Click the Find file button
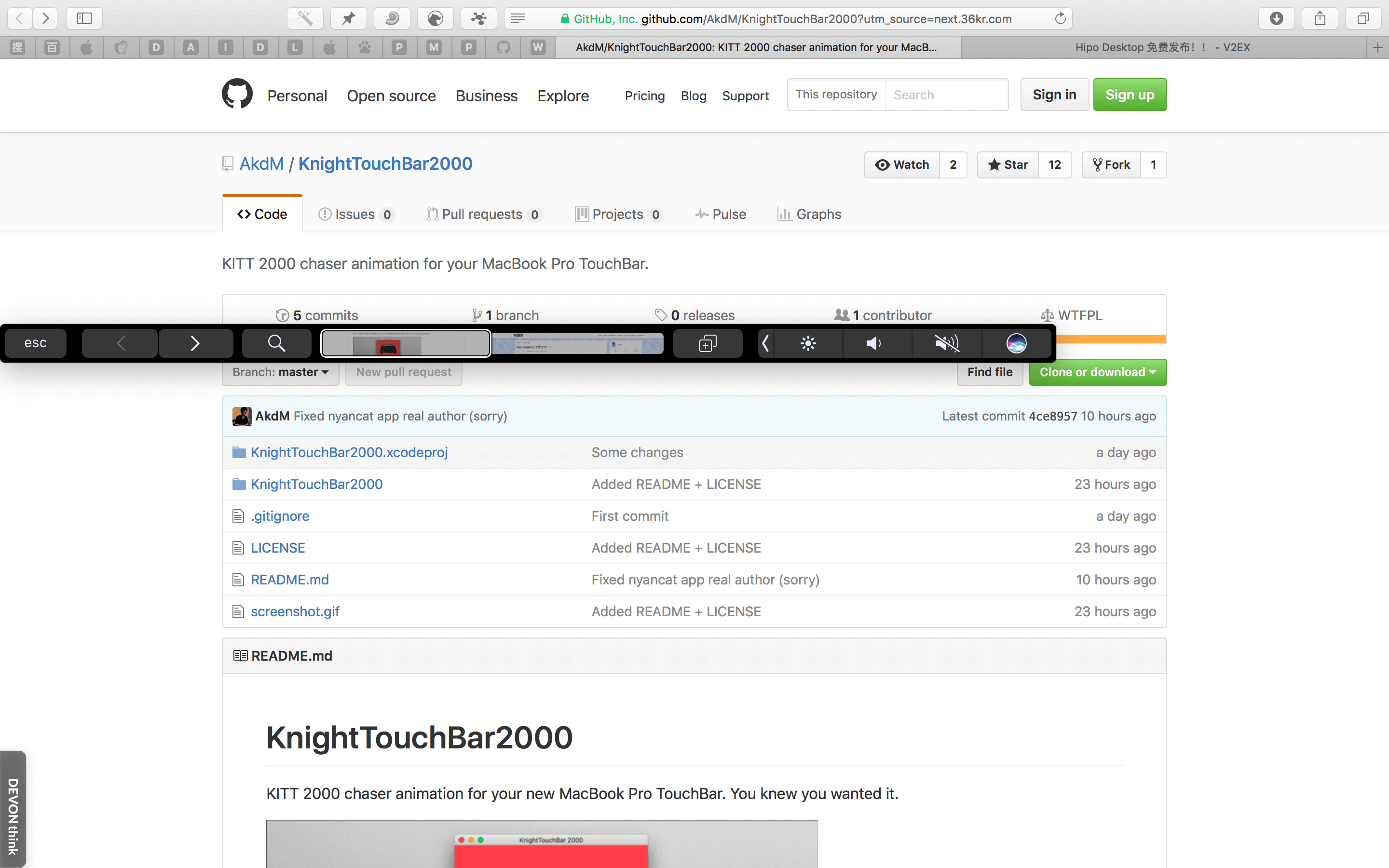 [990, 372]
